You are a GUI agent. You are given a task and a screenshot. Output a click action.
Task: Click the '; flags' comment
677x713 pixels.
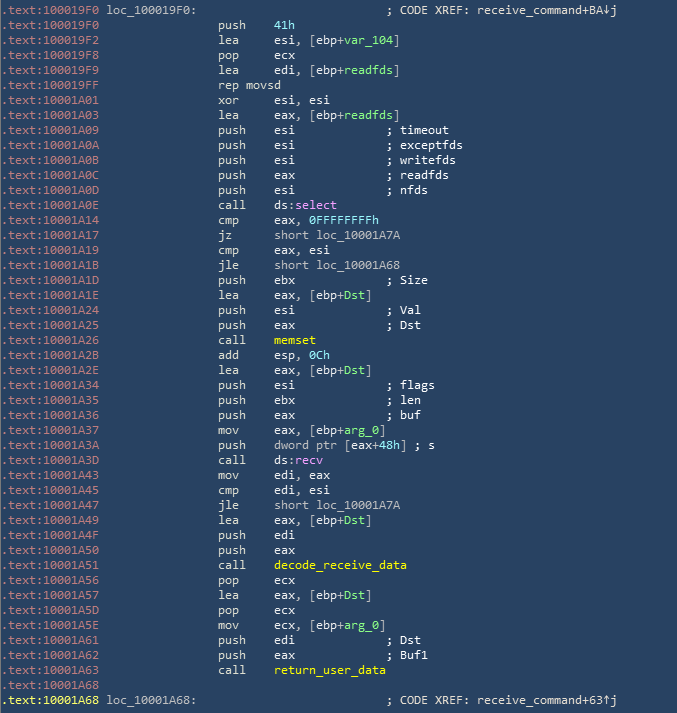(x=411, y=385)
